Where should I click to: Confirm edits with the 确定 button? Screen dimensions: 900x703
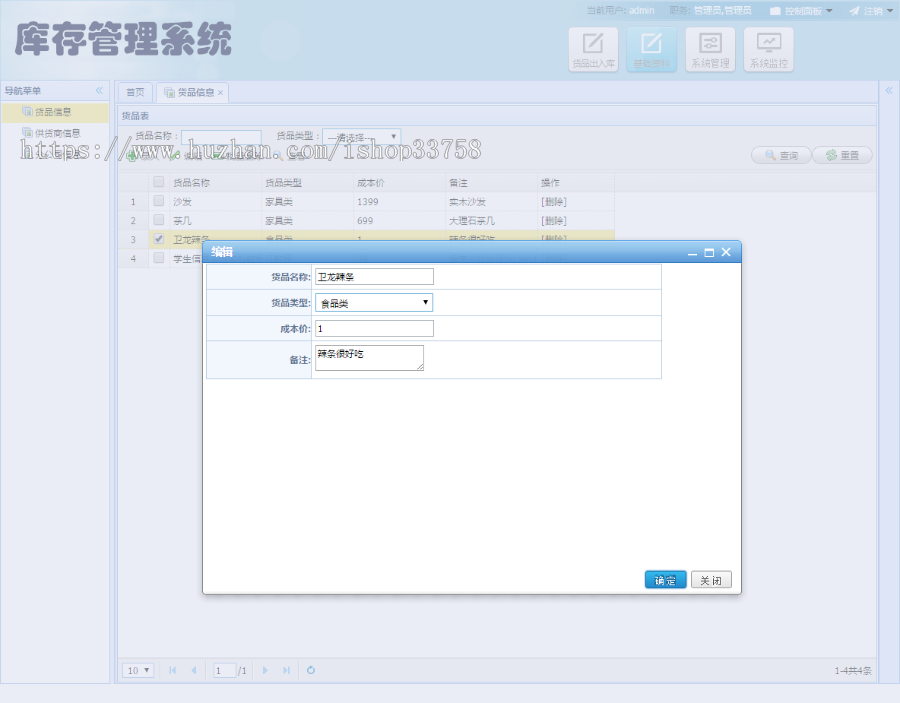pos(665,579)
